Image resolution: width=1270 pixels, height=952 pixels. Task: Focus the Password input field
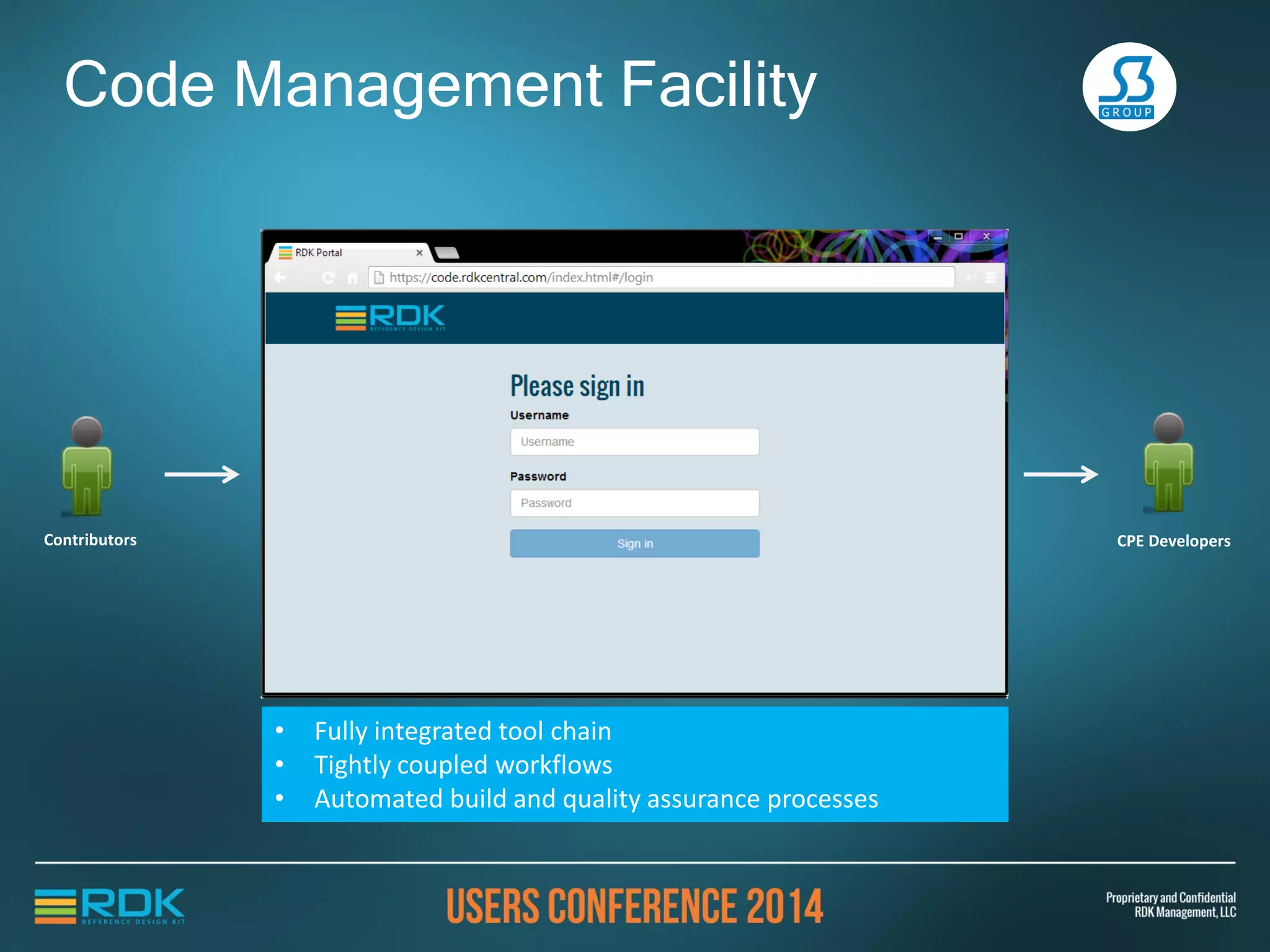[634, 503]
